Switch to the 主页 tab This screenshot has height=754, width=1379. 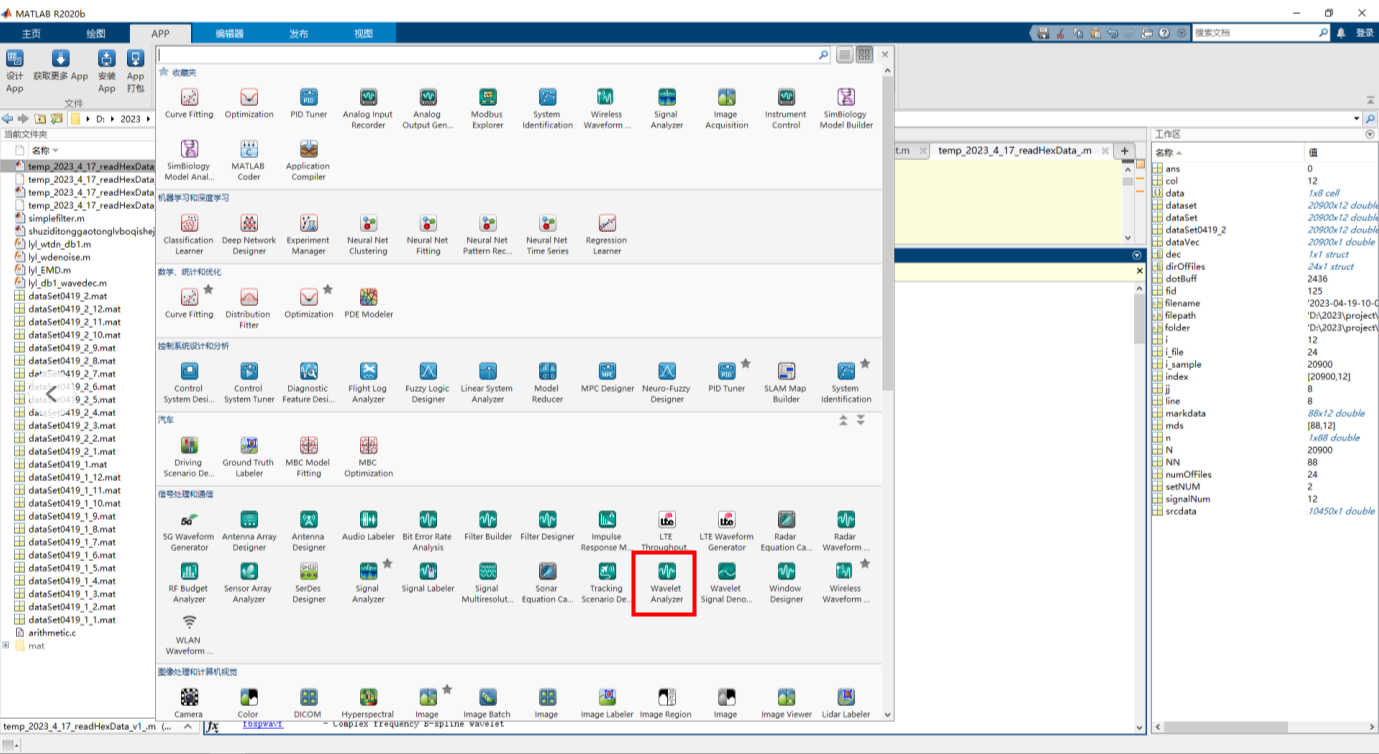[32, 33]
